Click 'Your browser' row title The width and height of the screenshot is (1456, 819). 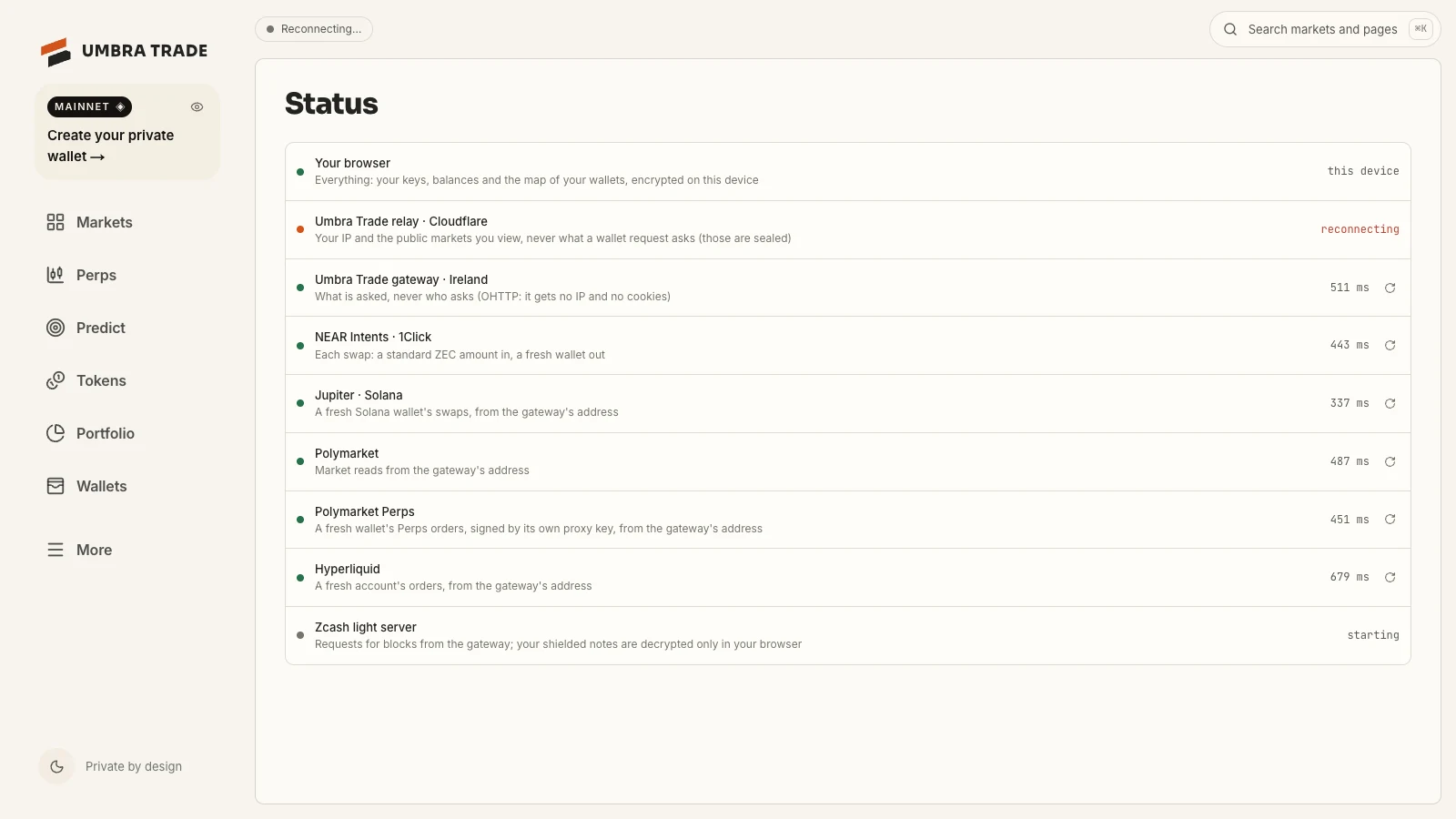(x=352, y=163)
